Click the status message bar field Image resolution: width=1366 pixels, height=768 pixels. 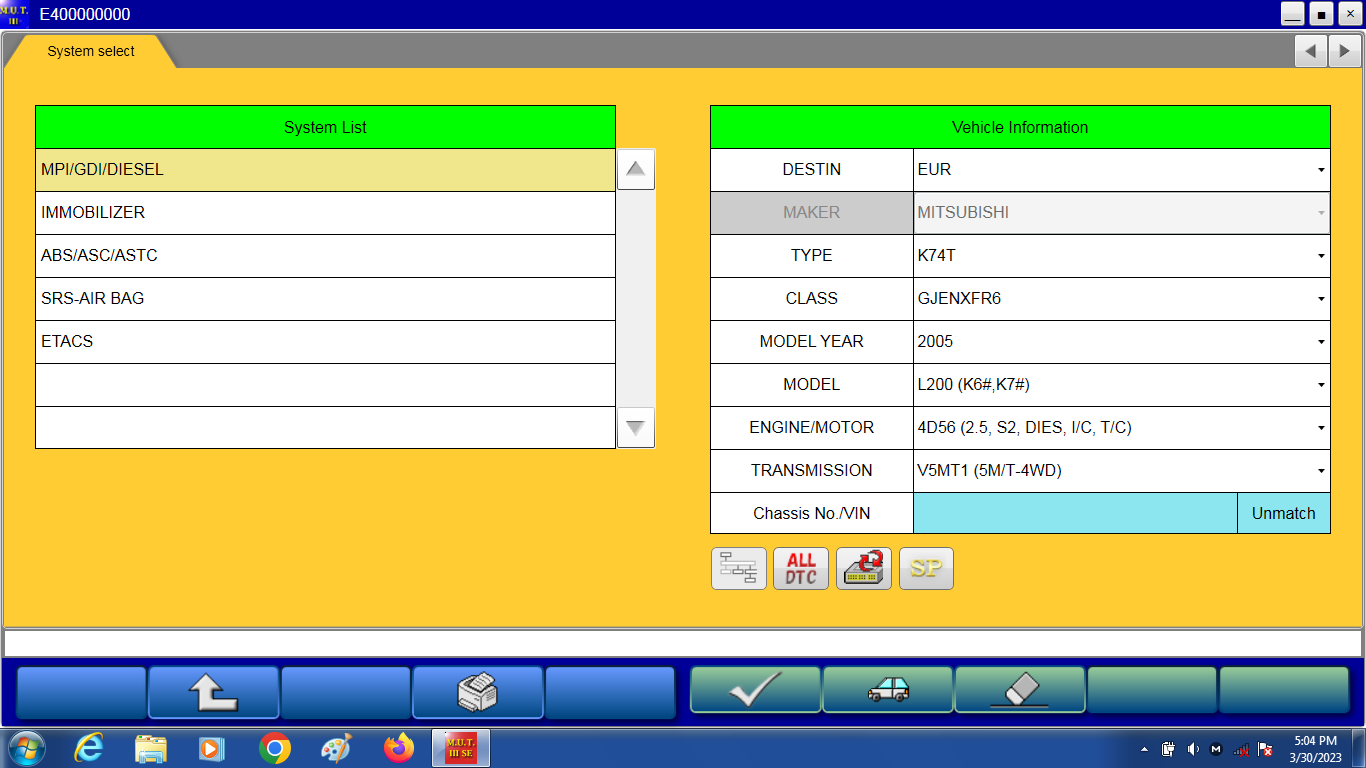point(683,643)
